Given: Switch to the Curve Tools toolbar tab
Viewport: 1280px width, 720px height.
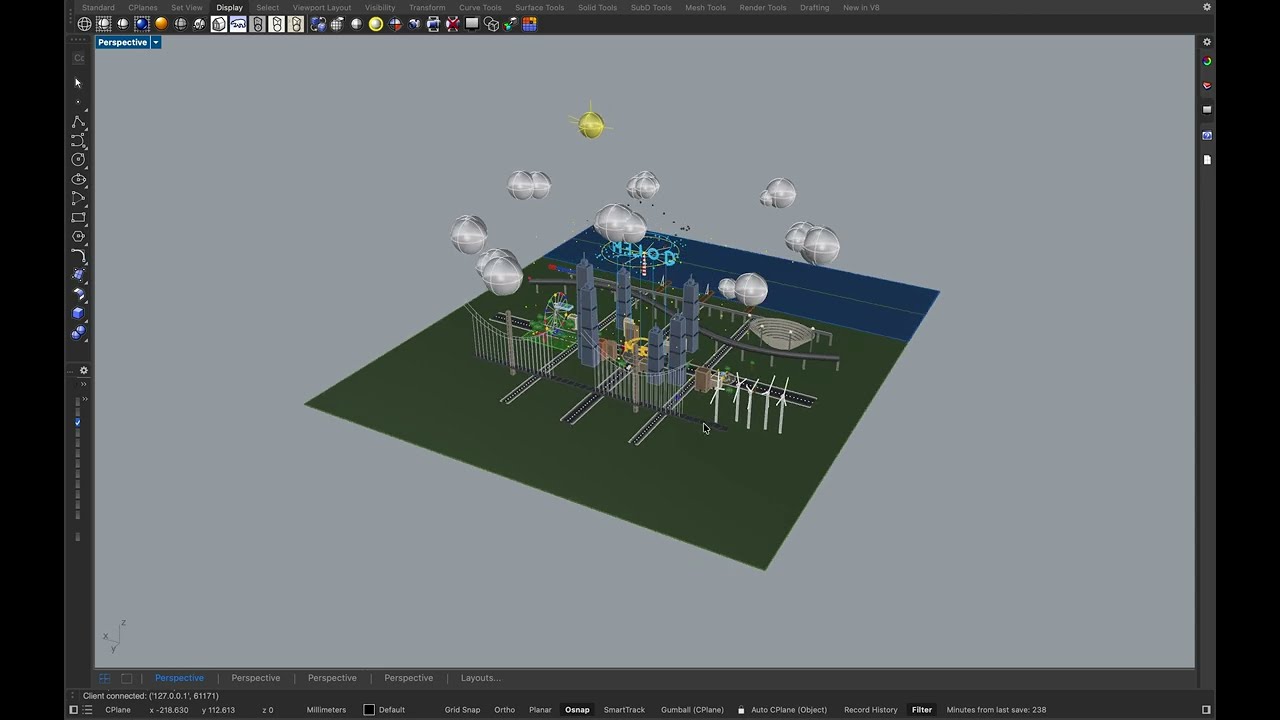Looking at the screenshot, I should tap(480, 8).
